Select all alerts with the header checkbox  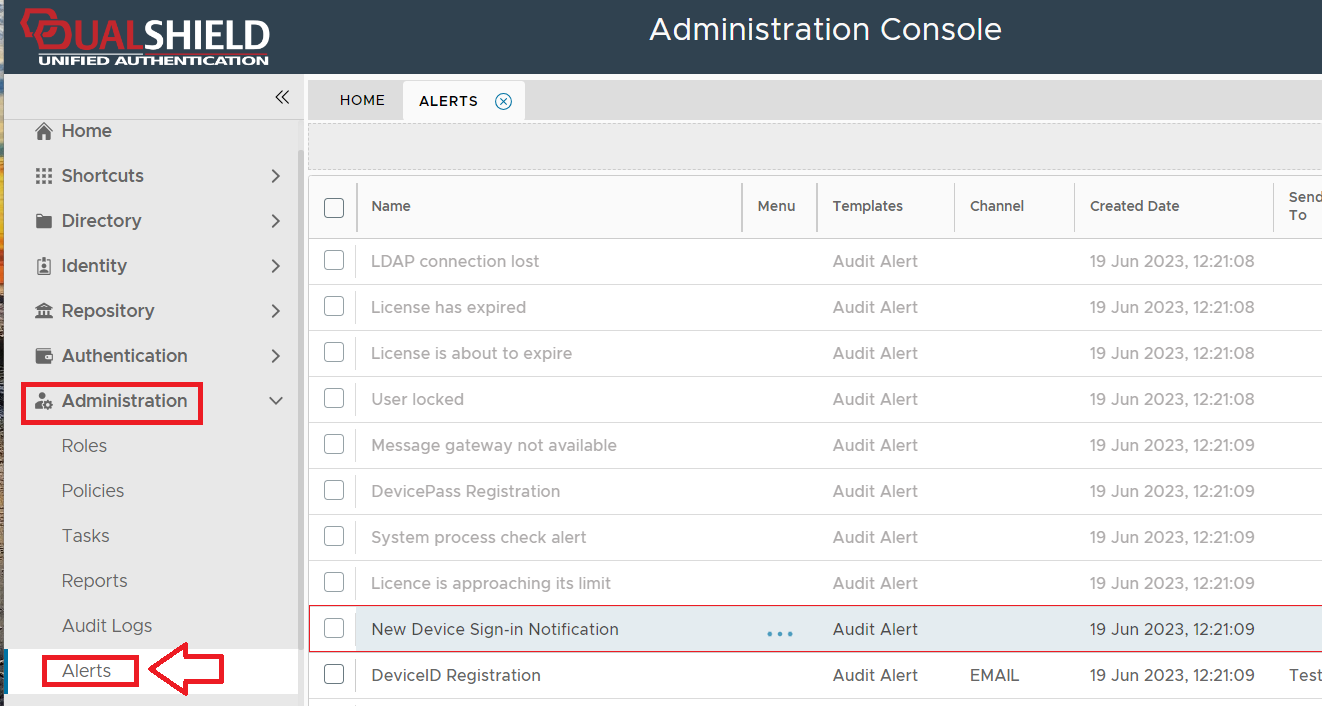[334, 207]
